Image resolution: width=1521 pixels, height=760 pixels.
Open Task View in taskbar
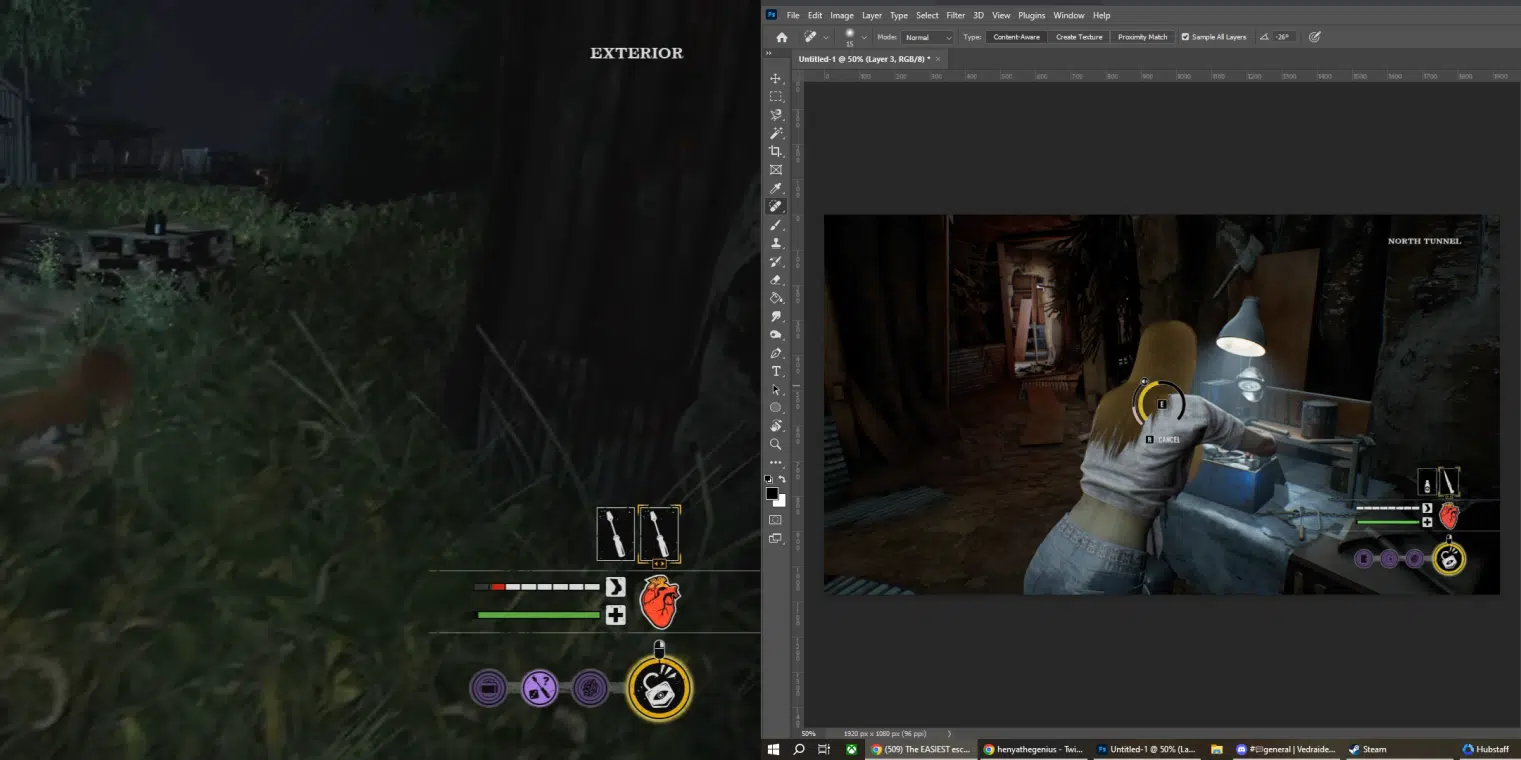click(x=824, y=749)
